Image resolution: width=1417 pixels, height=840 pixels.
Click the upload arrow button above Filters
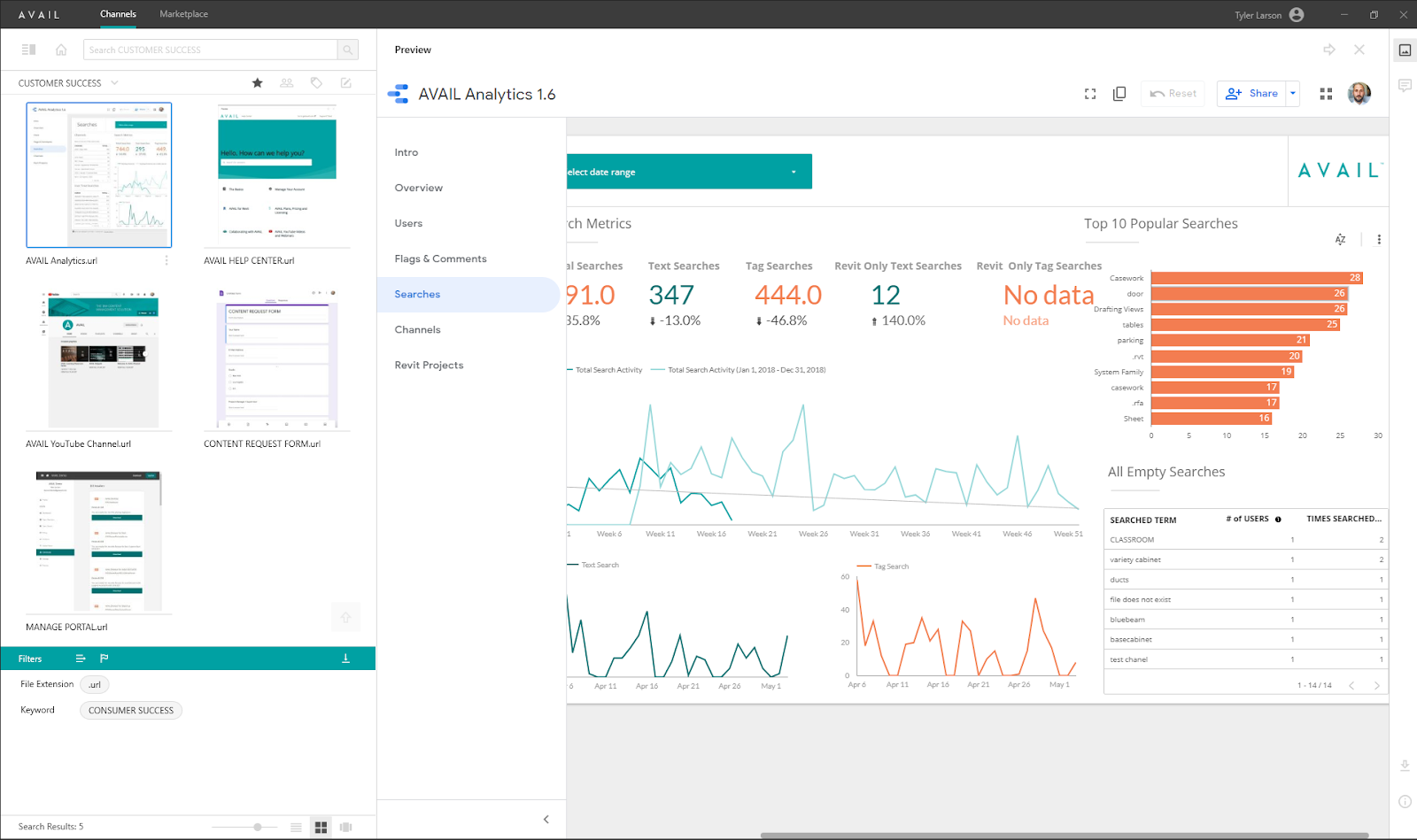click(346, 617)
